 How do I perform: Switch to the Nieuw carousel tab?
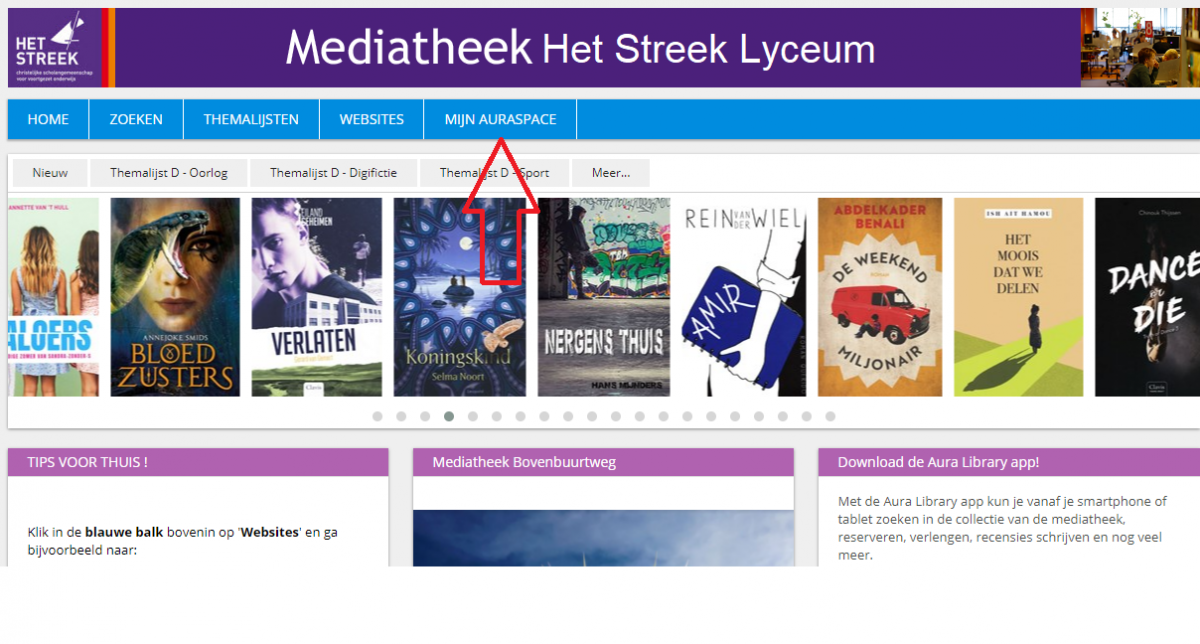tap(50, 173)
